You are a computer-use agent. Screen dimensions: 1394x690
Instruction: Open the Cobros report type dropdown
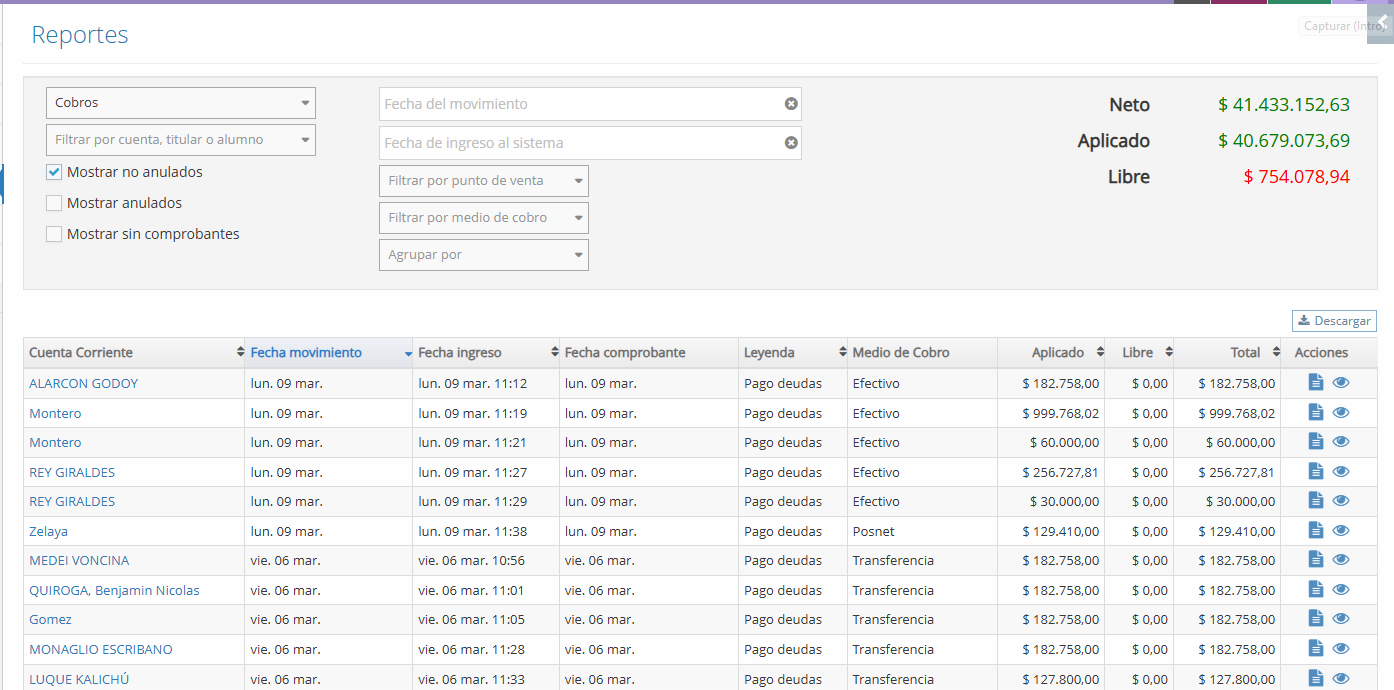click(181, 103)
